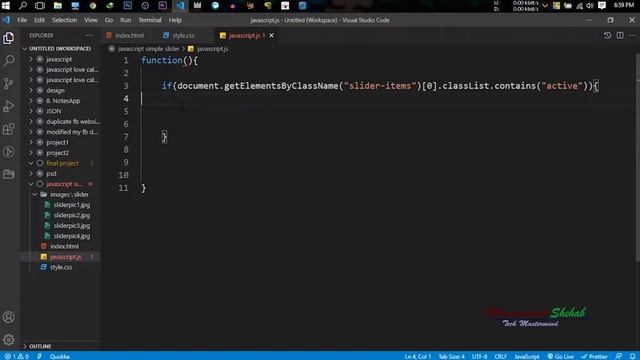Screen dimensions: 640x360
Task: Open sliderpic3.jpg in explorer
Action: point(71,226)
